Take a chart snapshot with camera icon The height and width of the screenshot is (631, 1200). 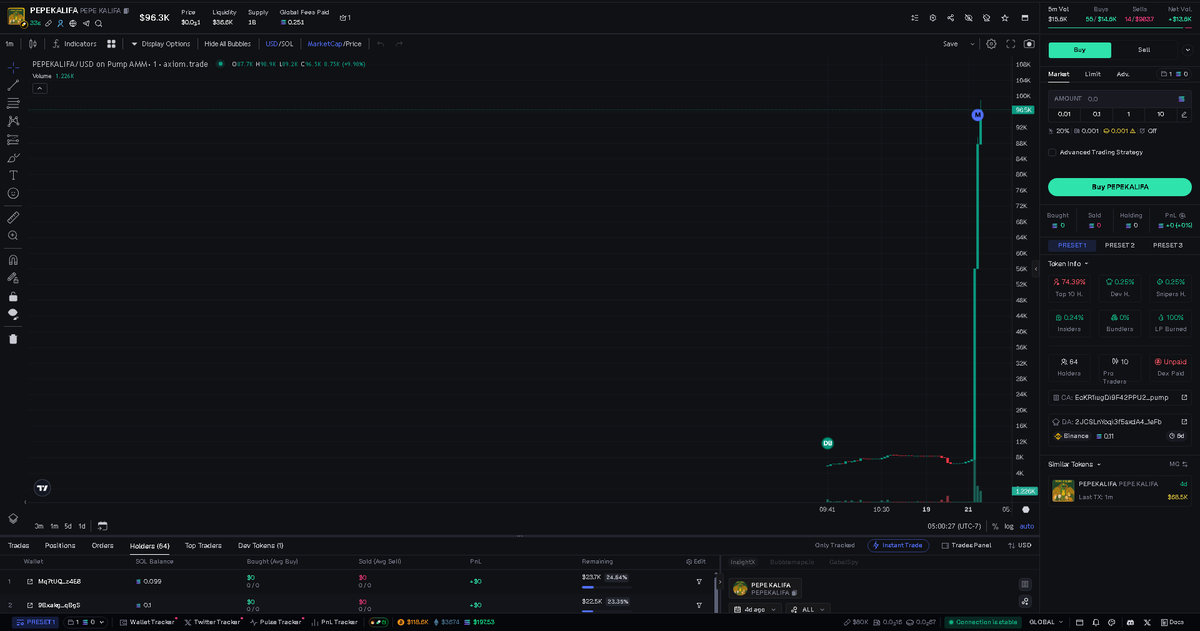tap(1029, 44)
